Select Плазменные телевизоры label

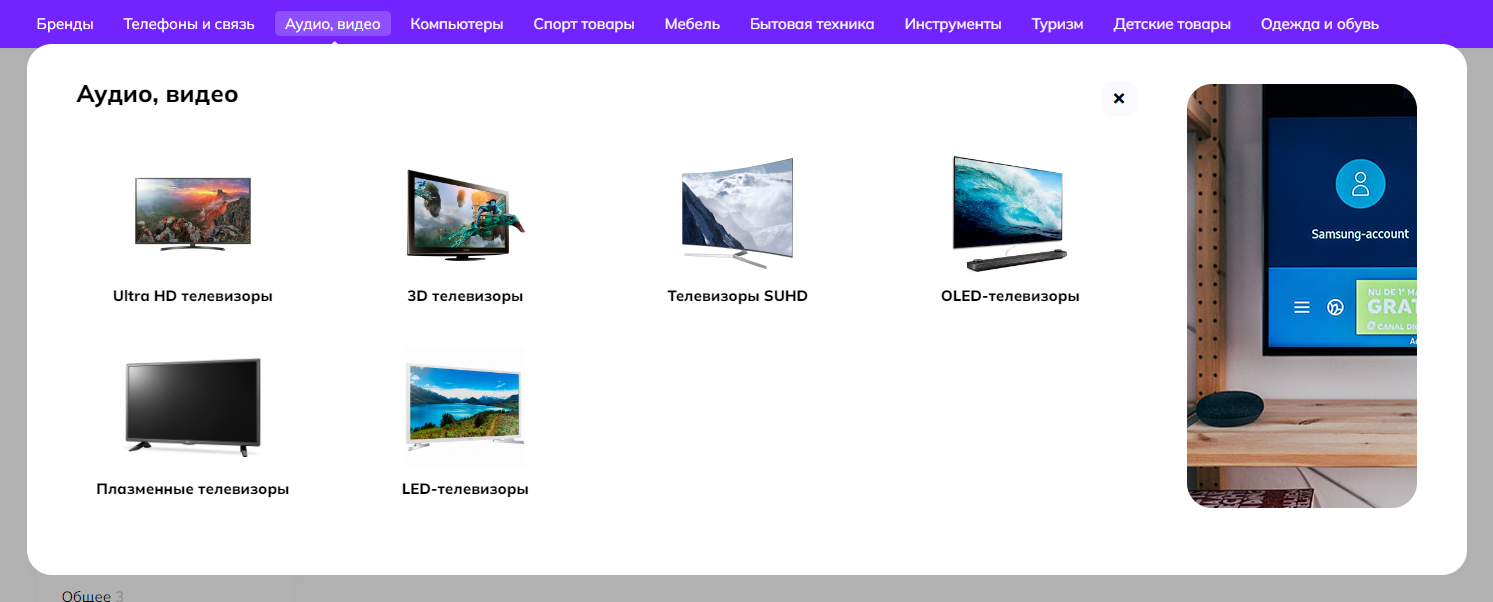click(x=193, y=489)
